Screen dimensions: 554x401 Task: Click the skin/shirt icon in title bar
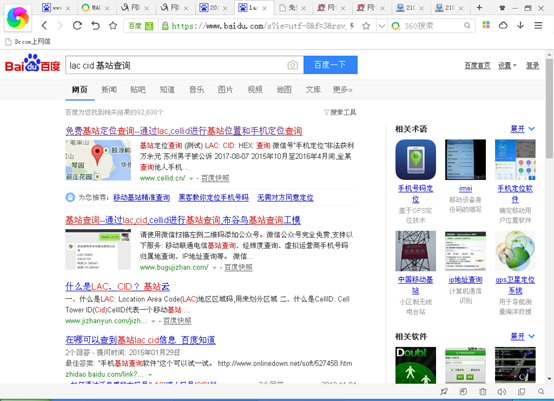(502, 8)
